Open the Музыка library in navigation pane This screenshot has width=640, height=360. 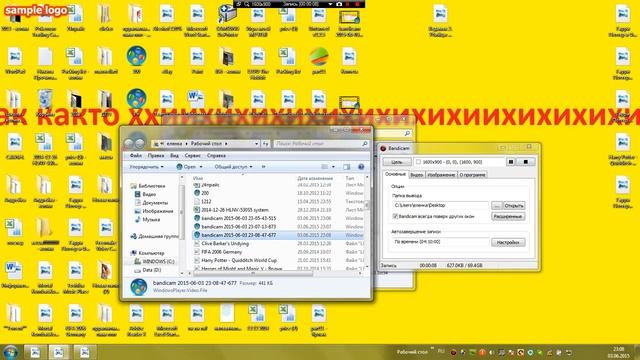(x=151, y=220)
